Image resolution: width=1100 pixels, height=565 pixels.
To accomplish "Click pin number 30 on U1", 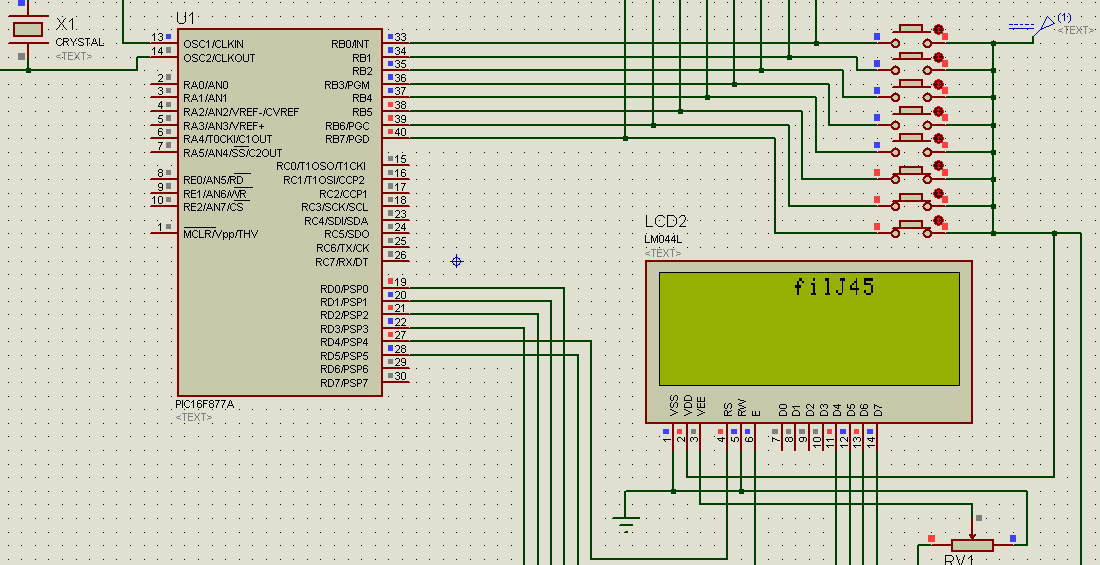I will pos(401,376).
